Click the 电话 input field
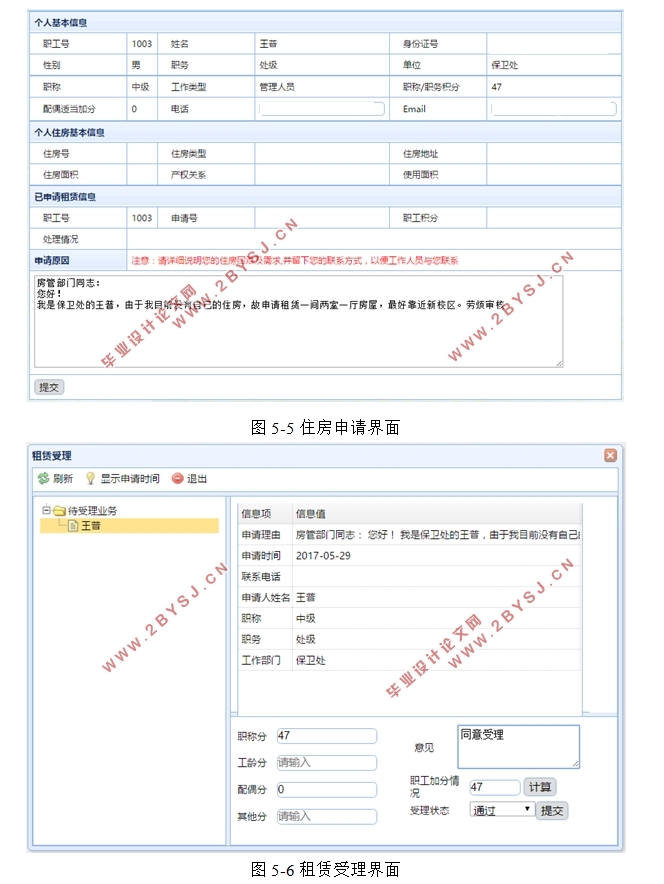 tap(322, 109)
